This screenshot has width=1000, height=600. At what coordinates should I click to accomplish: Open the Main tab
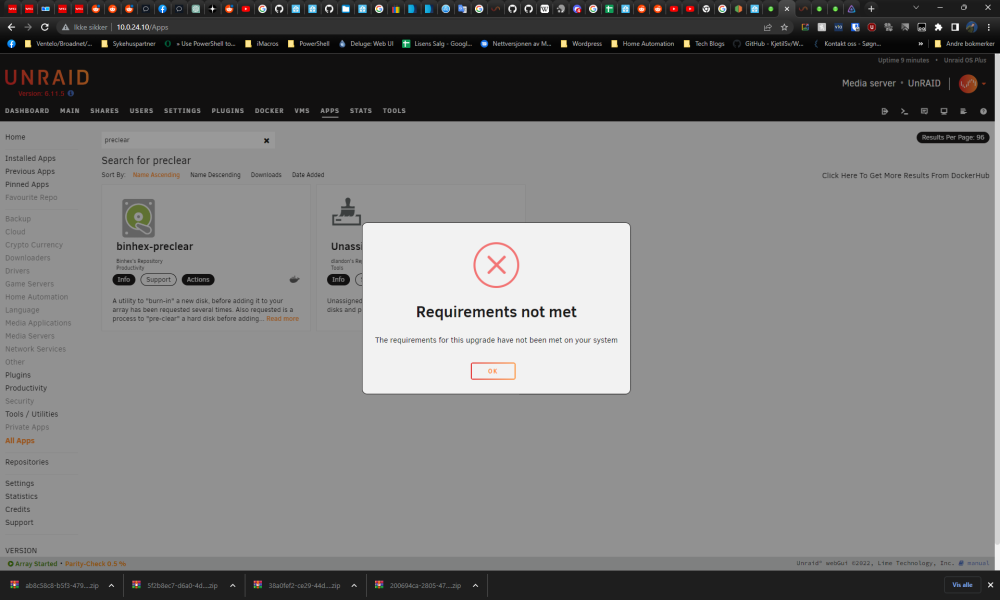click(70, 111)
